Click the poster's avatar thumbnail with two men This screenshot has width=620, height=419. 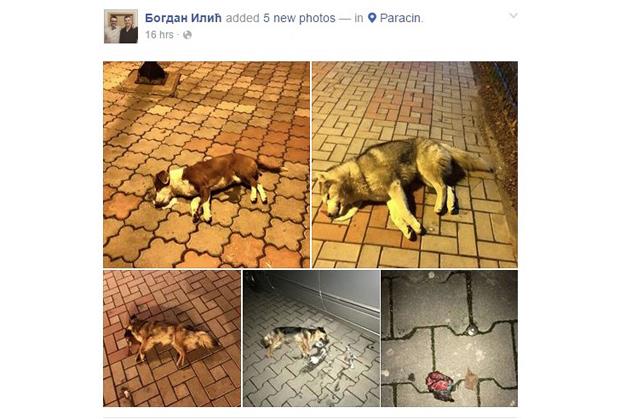coord(121,26)
